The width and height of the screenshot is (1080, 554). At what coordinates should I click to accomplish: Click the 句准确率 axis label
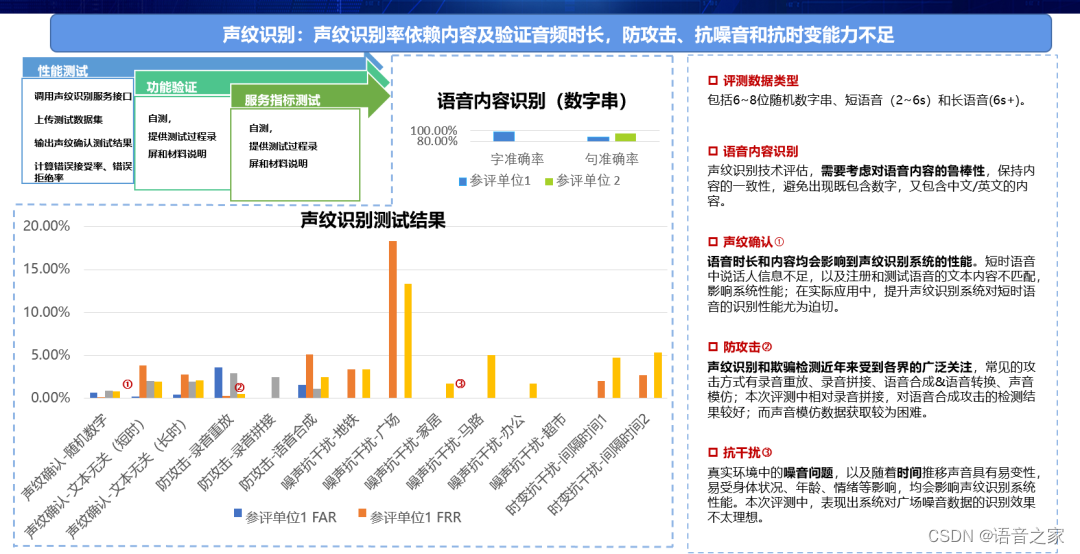tap(611, 158)
